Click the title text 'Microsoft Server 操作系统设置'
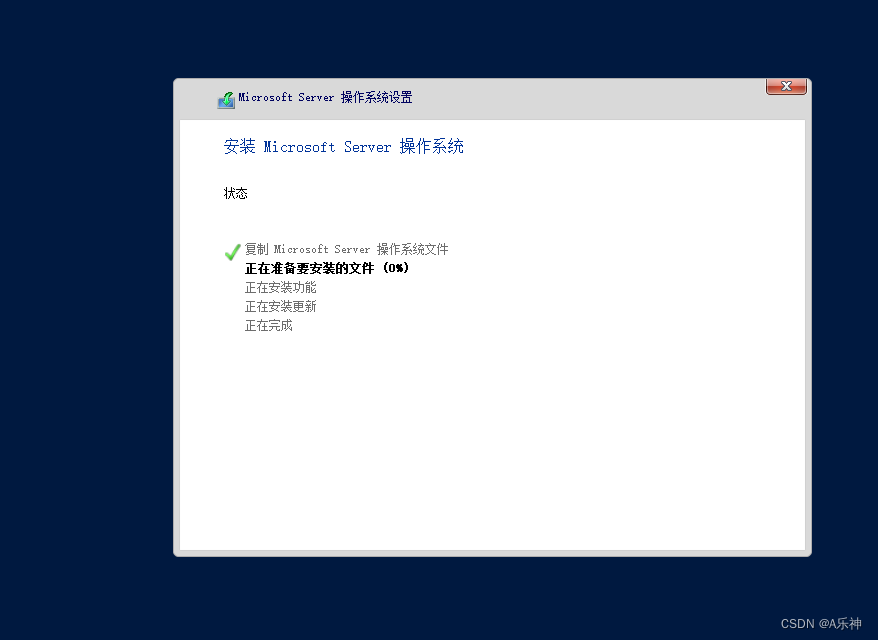 point(325,97)
